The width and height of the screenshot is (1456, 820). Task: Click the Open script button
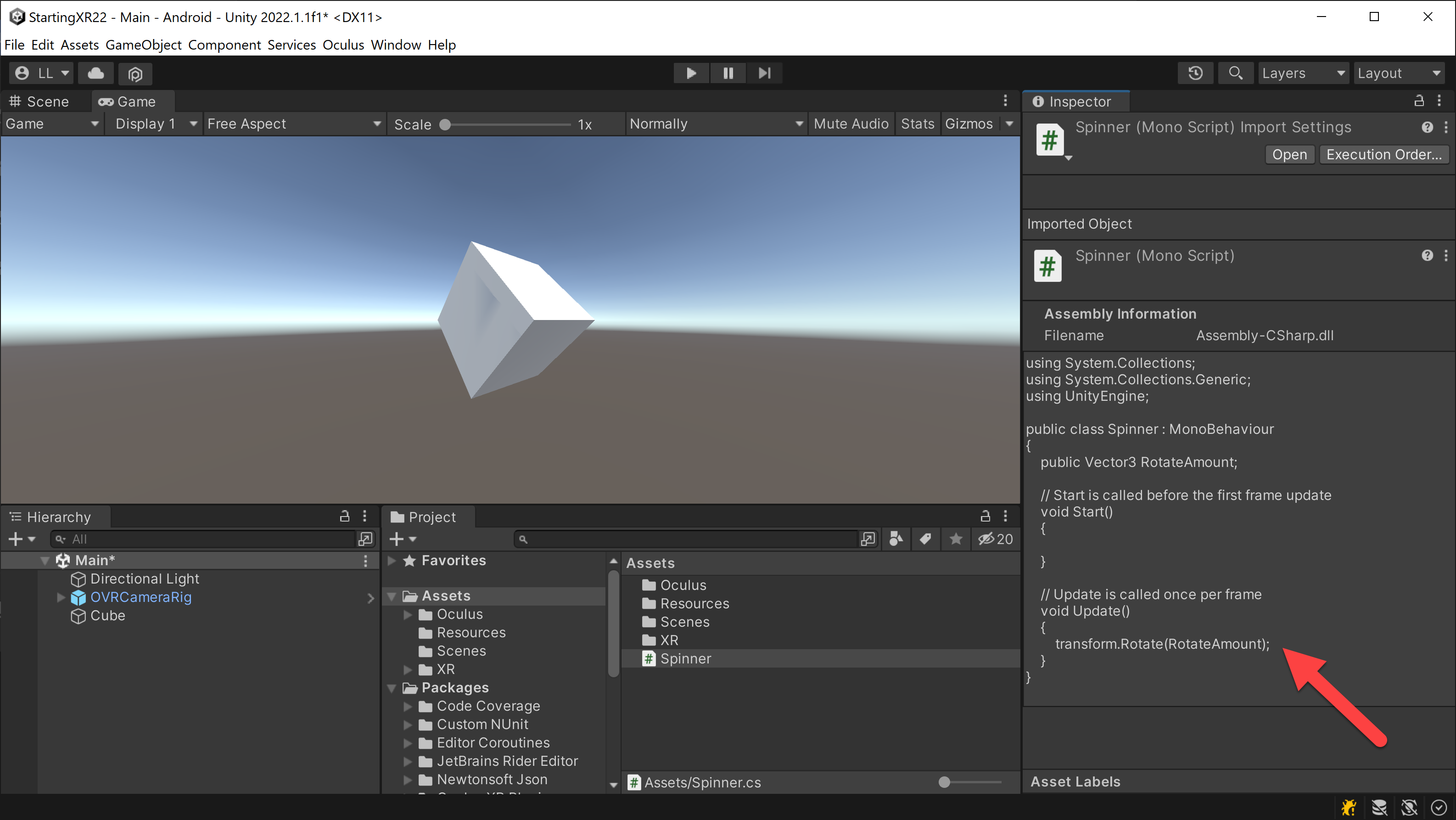(1289, 154)
